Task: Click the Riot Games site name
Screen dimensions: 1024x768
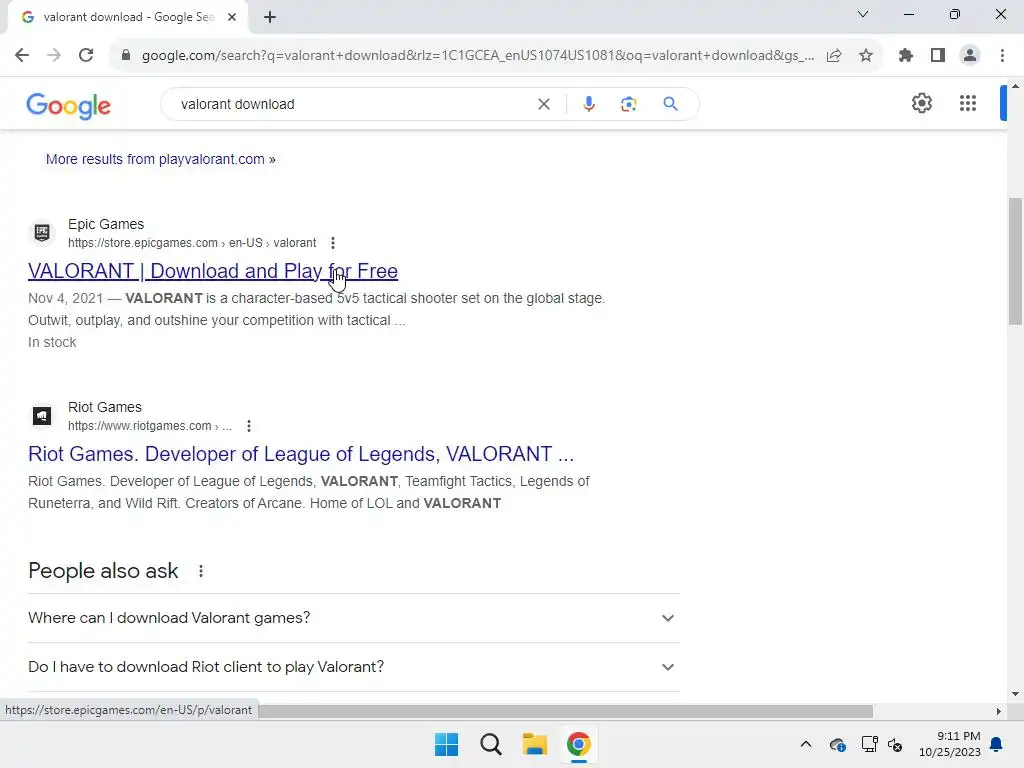Action: point(104,408)
